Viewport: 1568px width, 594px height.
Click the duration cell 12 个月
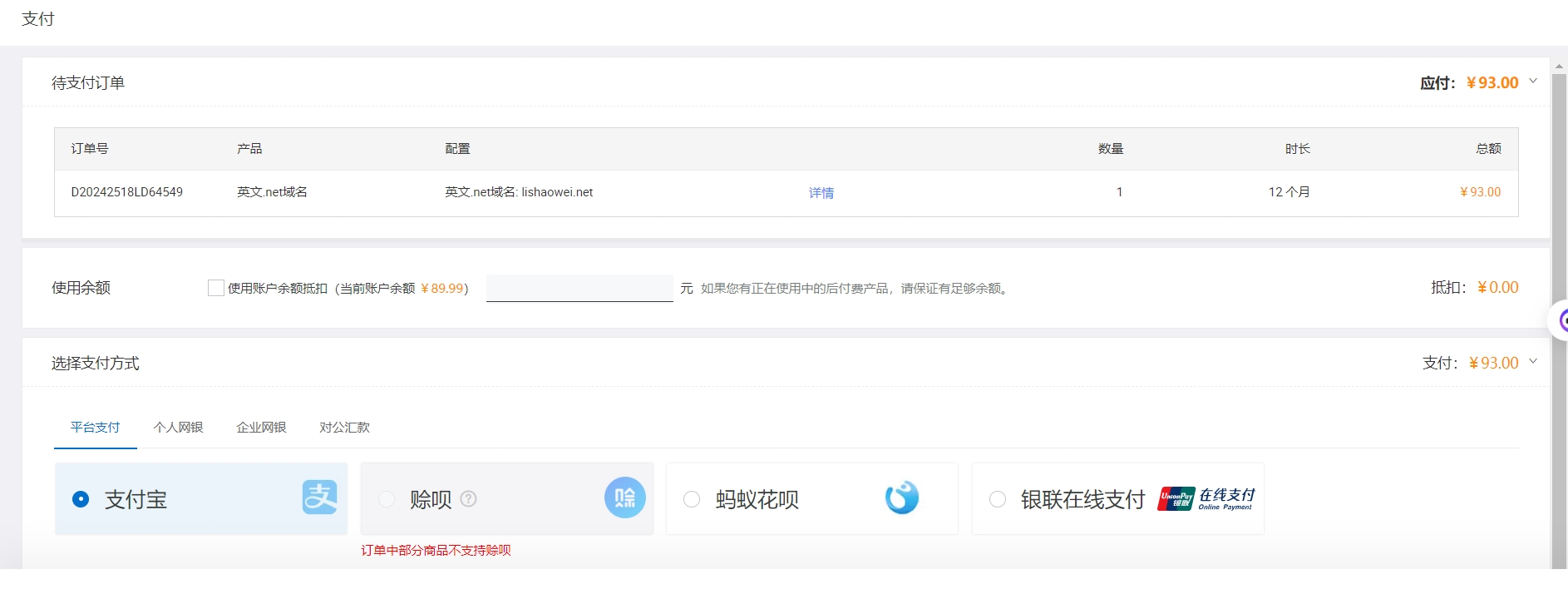click(1289, 192)
